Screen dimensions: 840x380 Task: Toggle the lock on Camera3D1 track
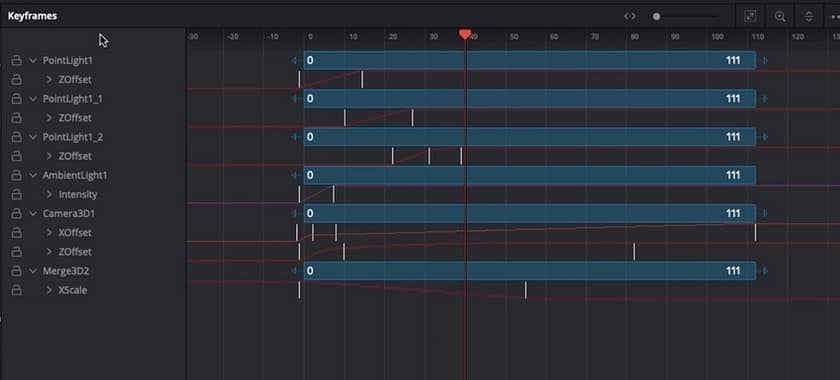click(17, 213)
